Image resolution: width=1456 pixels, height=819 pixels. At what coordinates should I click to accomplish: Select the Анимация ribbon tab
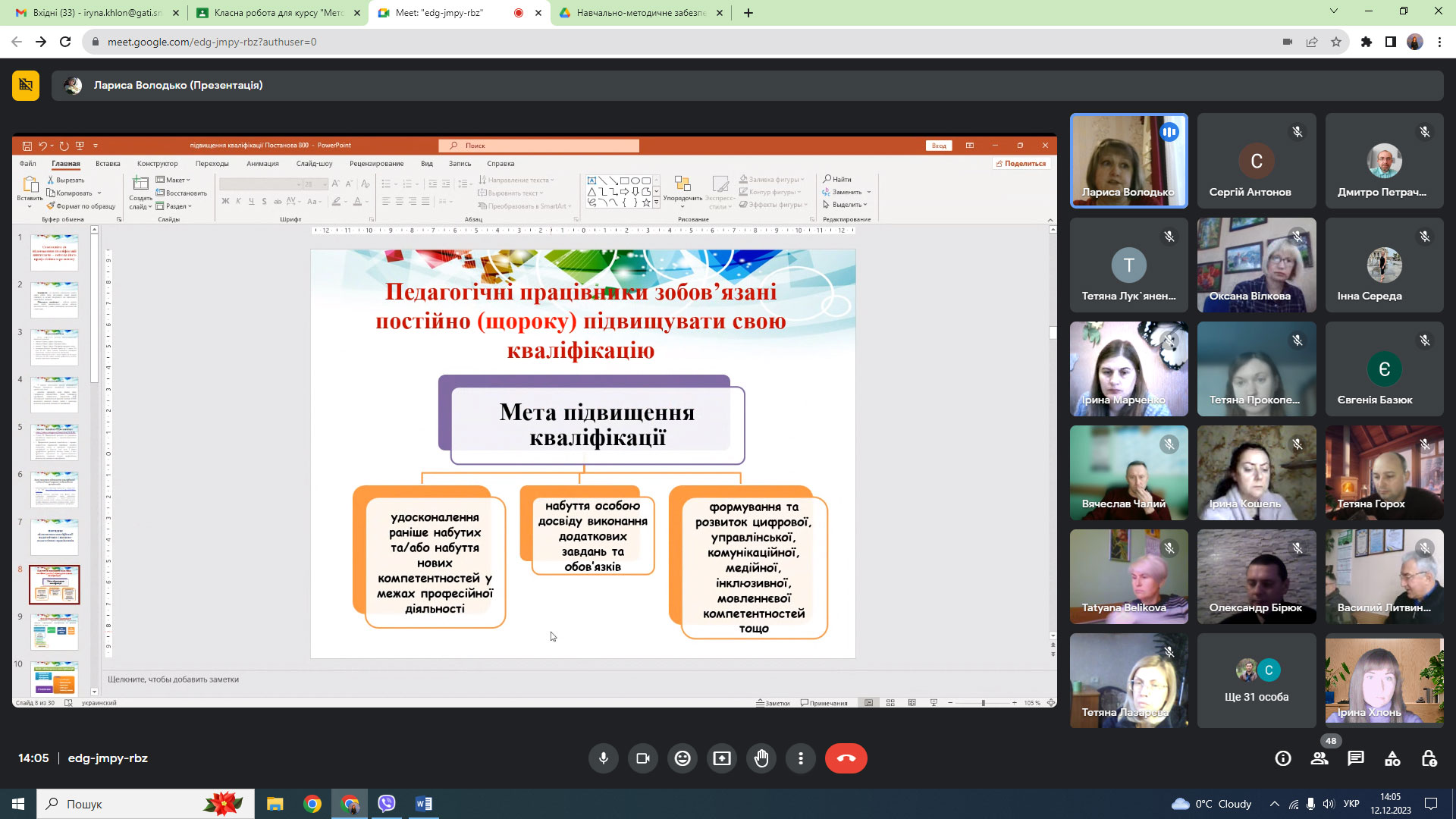click(x=262, y=164)
